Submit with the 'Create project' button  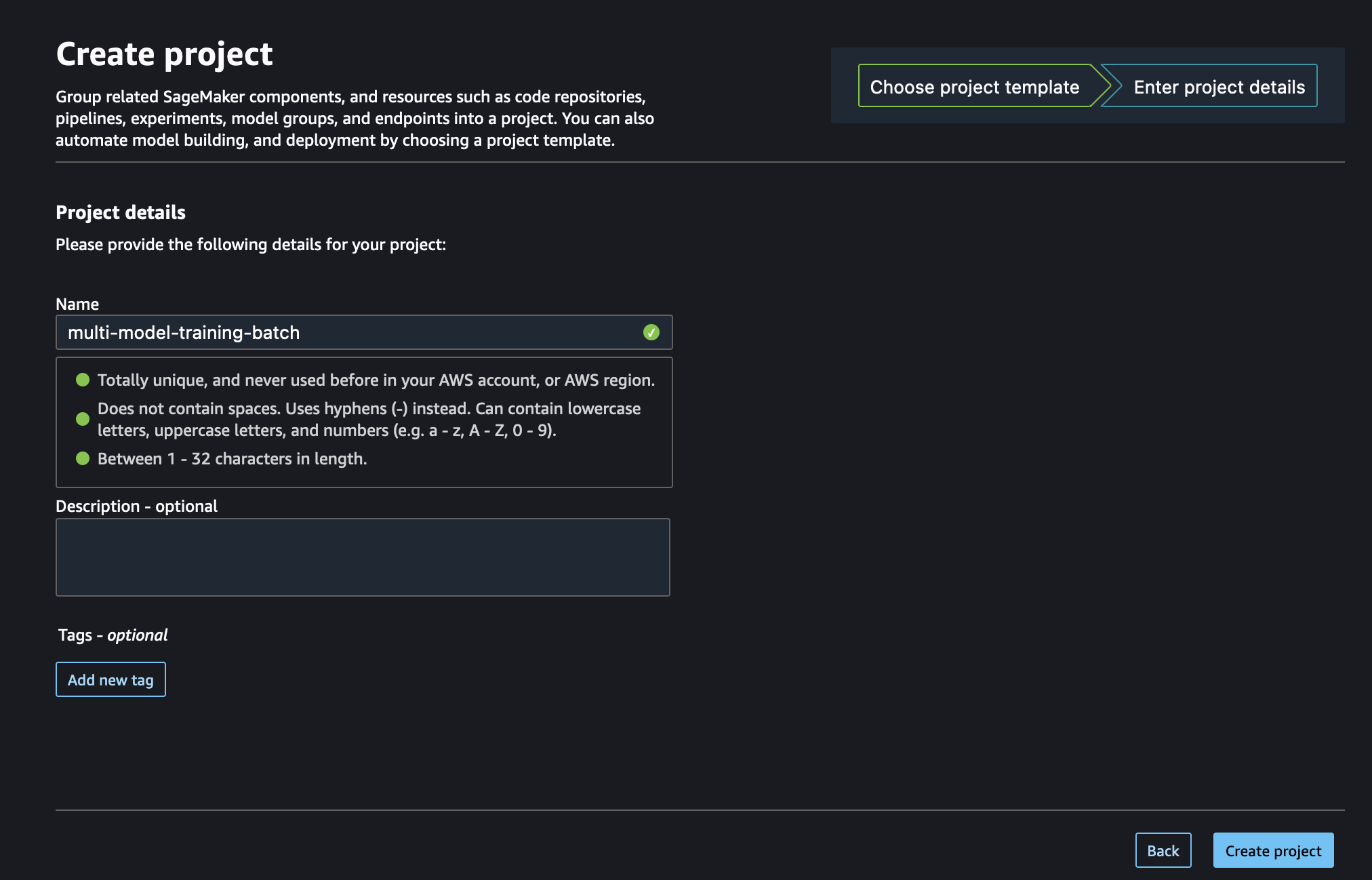point(1272,850)
